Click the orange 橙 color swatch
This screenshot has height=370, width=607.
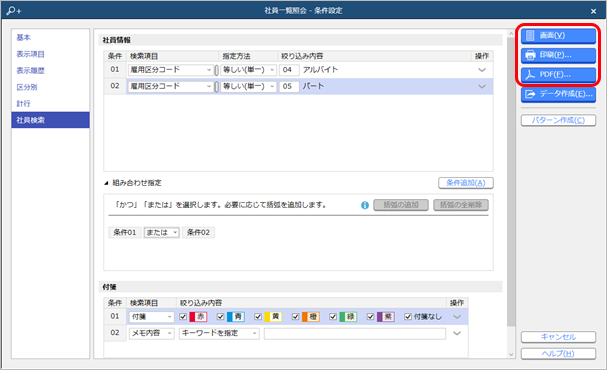(x=311, y=317)
